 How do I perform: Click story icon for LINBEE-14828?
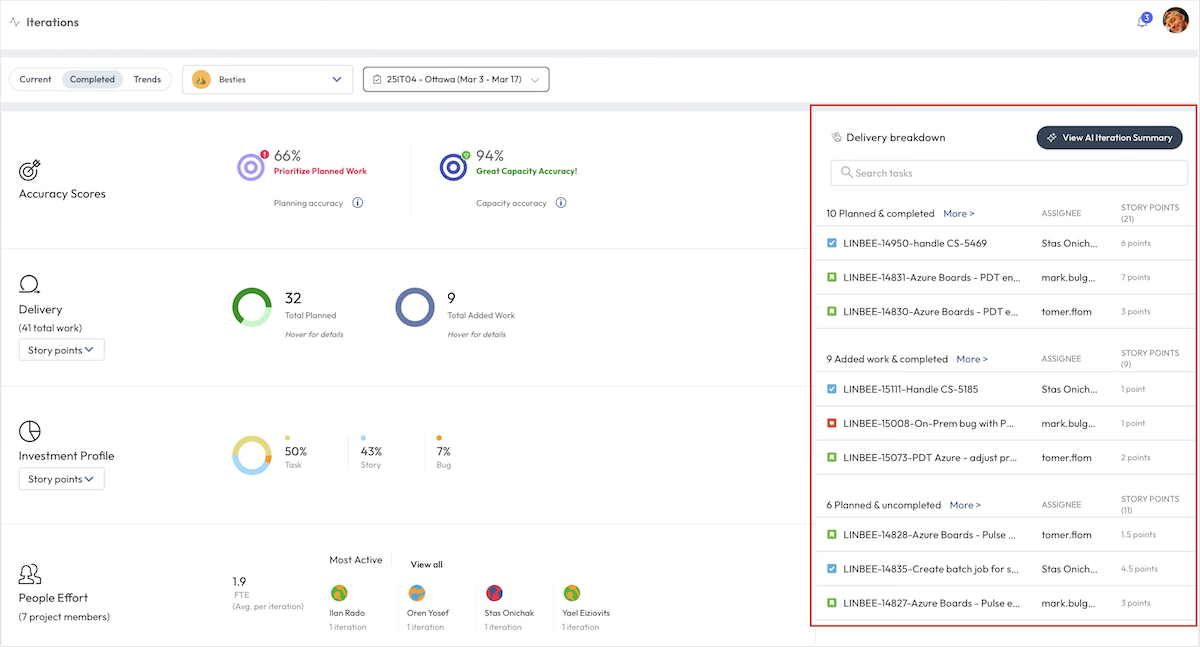(832, 535)
